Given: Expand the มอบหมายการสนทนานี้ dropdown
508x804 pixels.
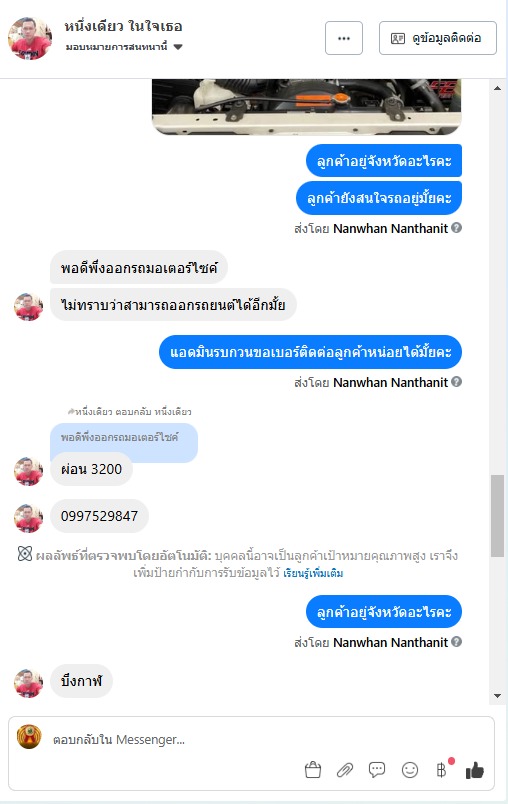Looking at the screenshot, I should click(x=178, y=47).
